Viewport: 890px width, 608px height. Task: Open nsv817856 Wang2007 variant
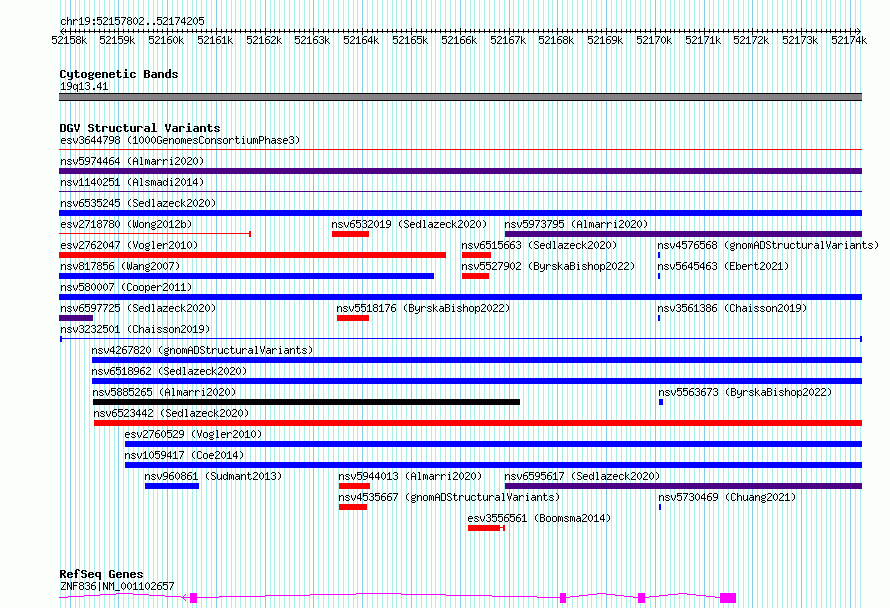pyautogui.click(x=246, y=276)
